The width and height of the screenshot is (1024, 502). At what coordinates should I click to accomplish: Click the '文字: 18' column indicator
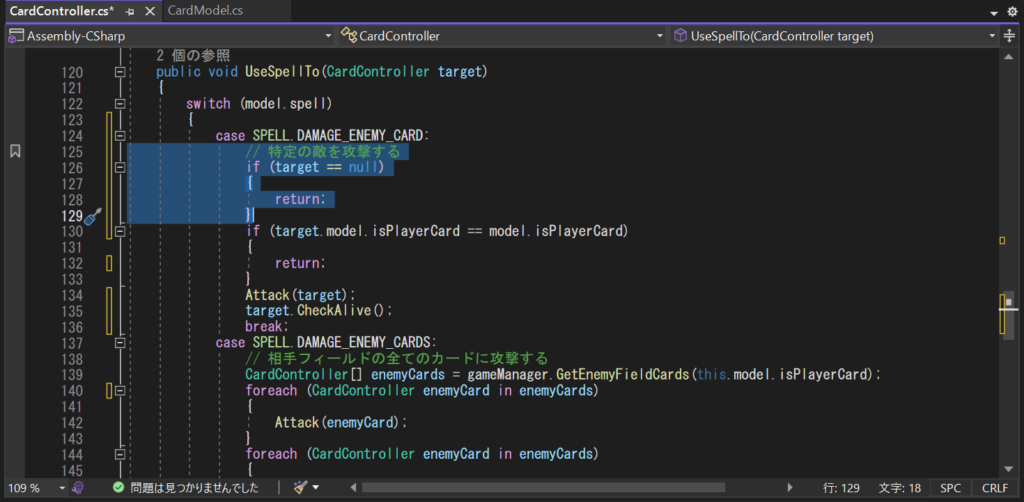(x=900, y=488)
